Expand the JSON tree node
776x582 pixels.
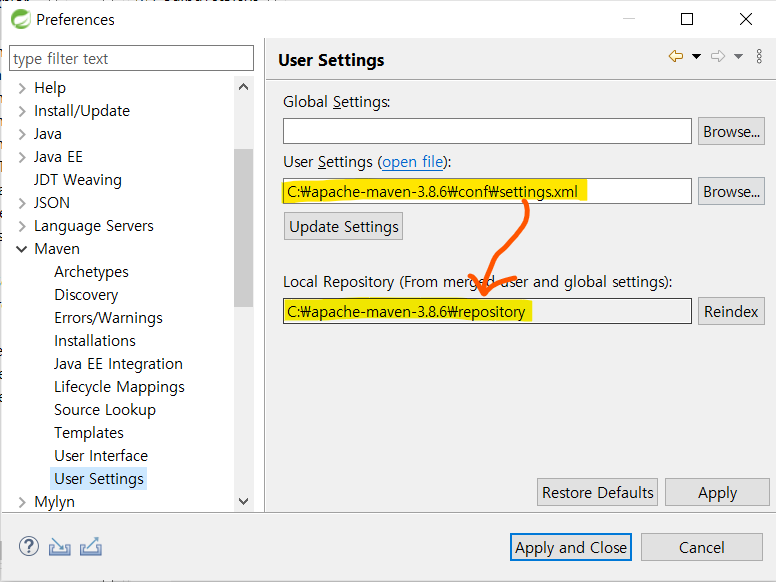(x=22, y=203)
